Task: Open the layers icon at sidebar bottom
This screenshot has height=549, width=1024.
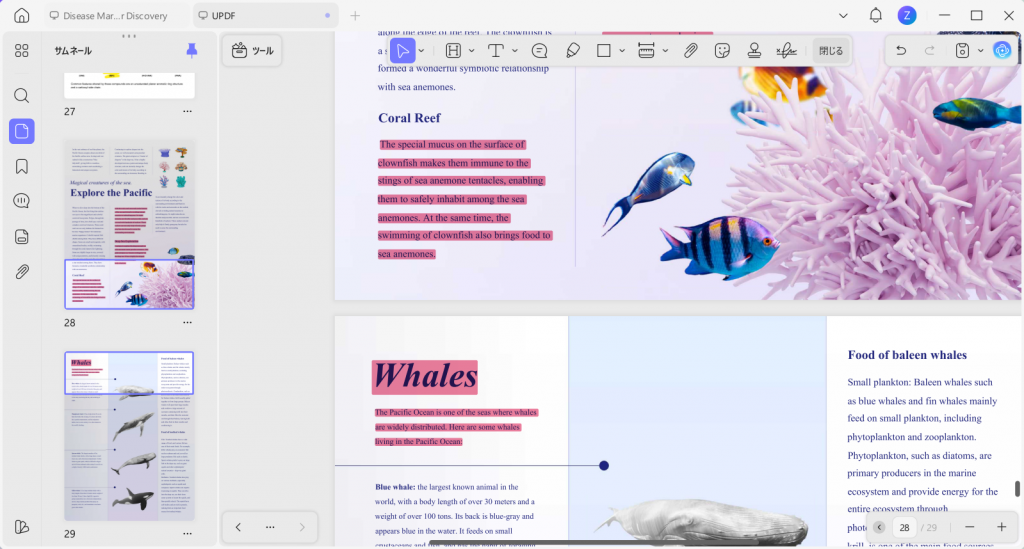Action: point(22,527)
